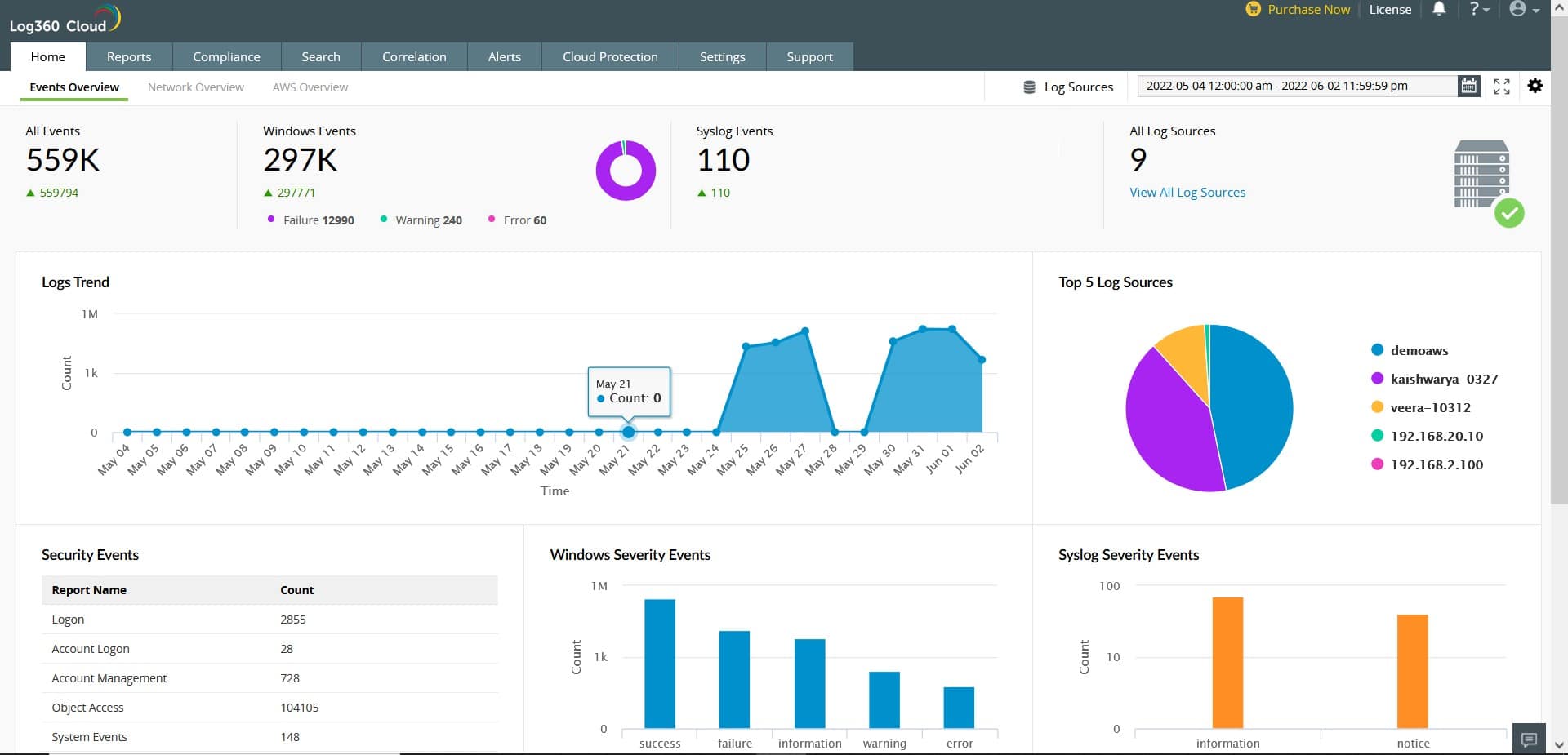The image size is (1568, 755).
Task: Switch to Network Overview sub-tab
Action: pos(196,87)
